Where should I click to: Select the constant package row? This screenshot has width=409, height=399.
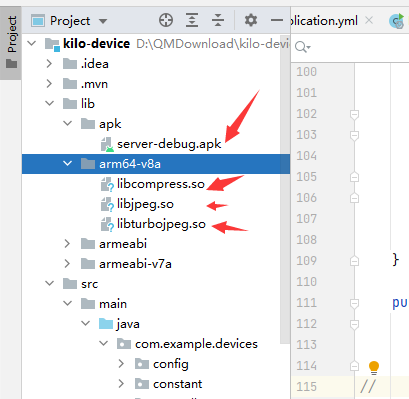[x=156, y=384]
